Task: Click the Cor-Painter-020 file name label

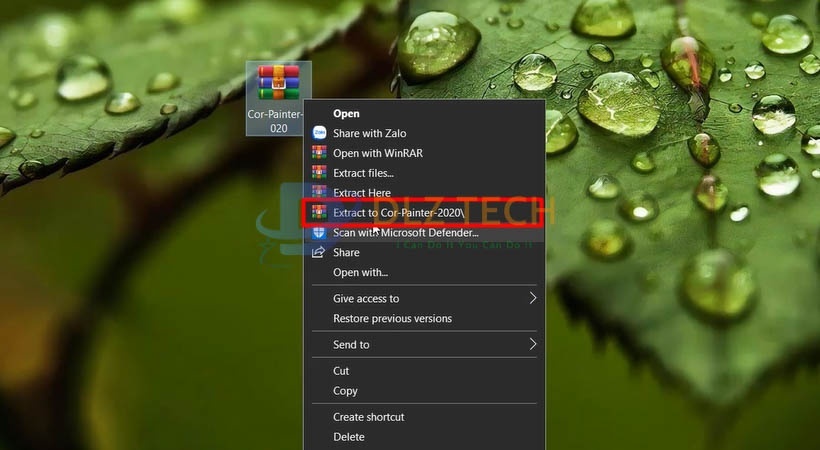Action: click(277, 121)
